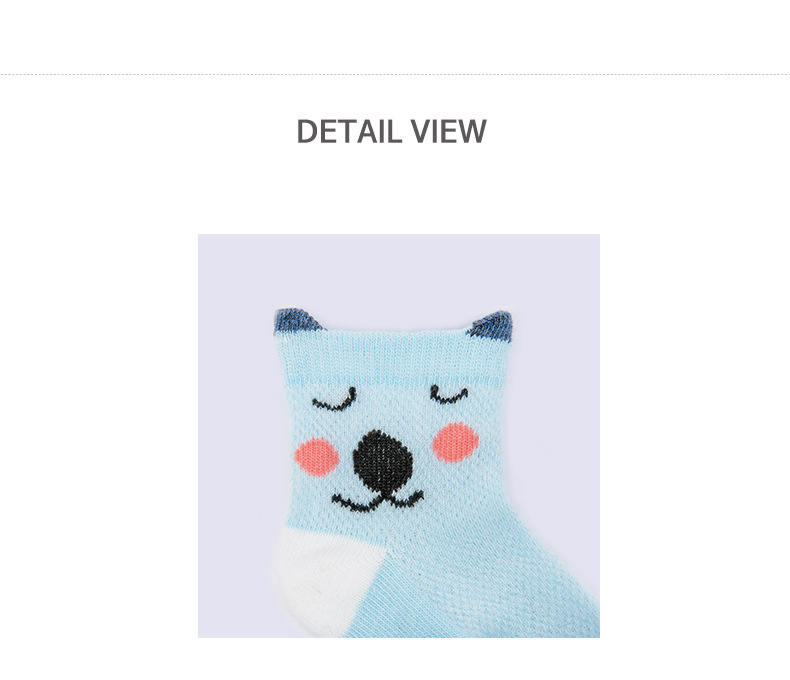The width and height of the screenshot is (790, 680).
Task: Click the right navy ear of sock
Action: tap(491, 326)
